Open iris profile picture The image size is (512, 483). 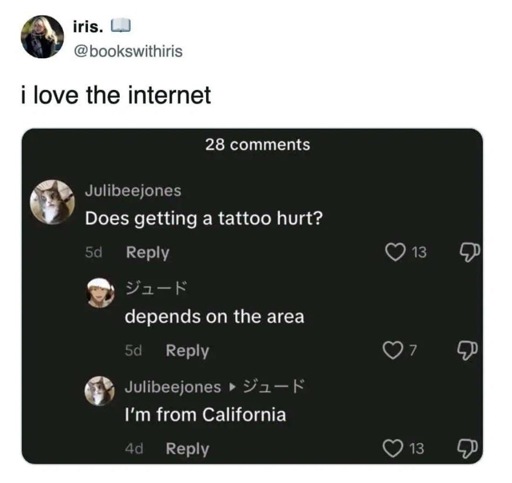[x=42, y=37]
